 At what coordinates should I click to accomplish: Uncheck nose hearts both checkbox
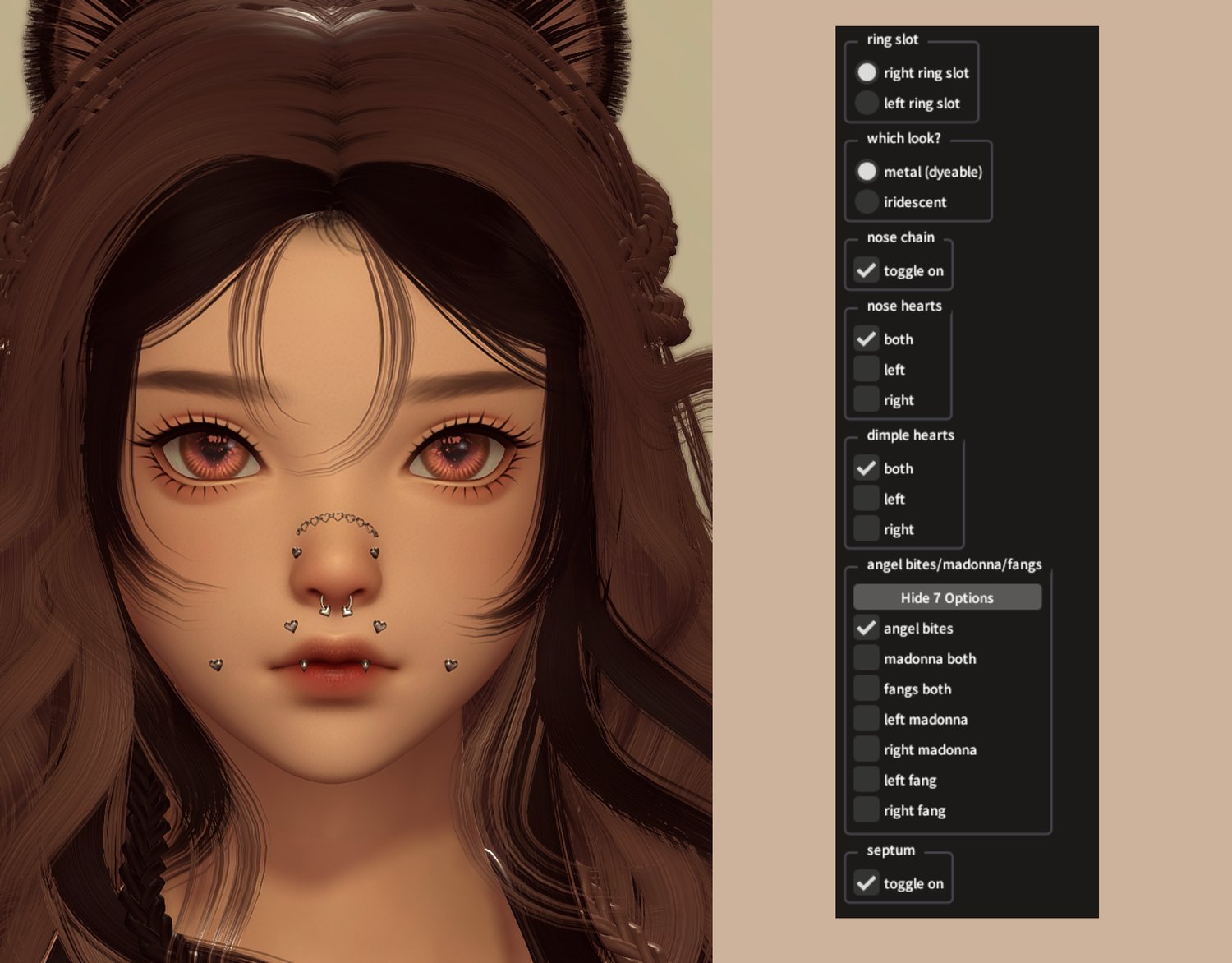coord(866,339)
